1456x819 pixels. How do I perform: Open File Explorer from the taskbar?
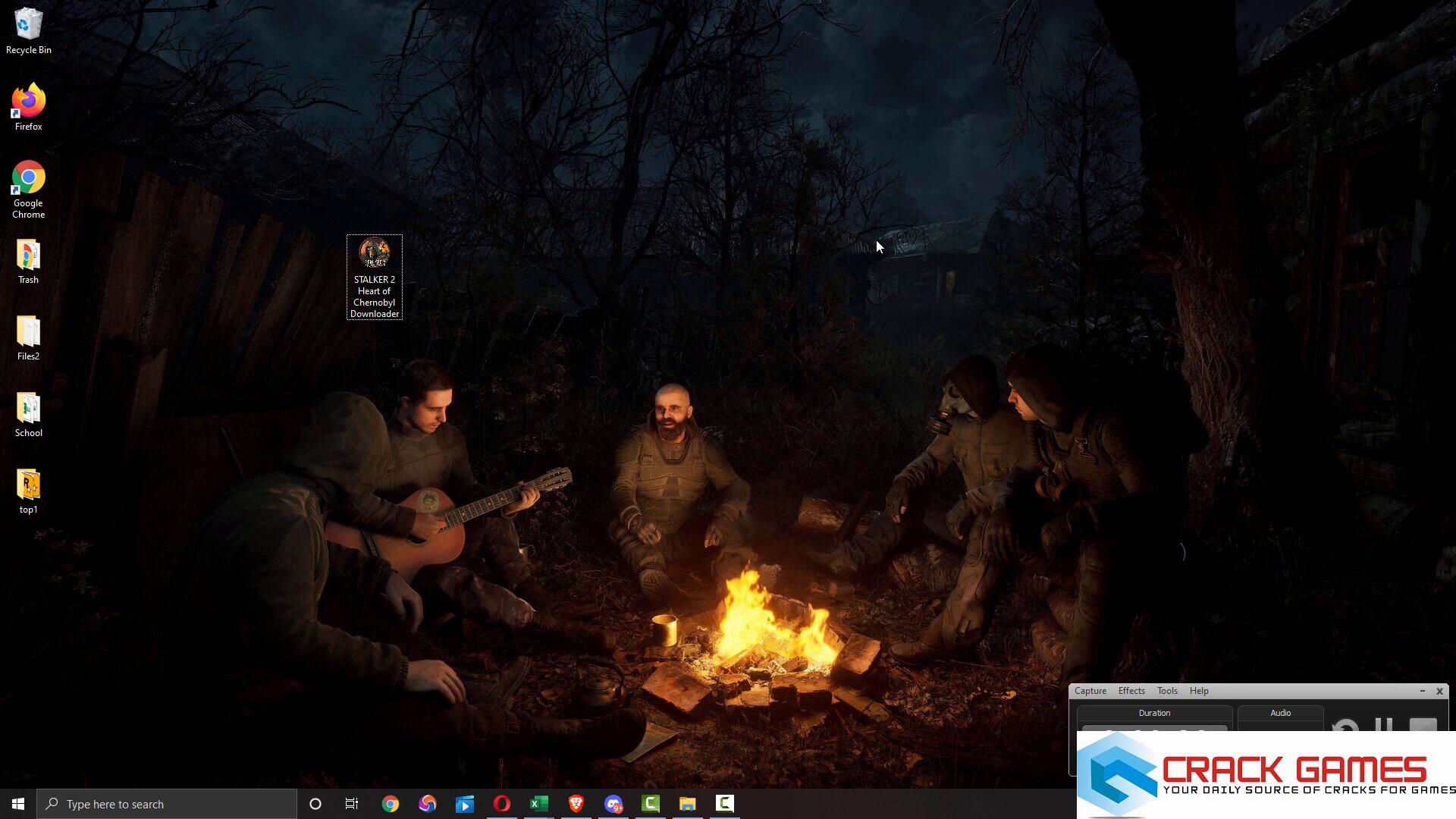[688, 804]
